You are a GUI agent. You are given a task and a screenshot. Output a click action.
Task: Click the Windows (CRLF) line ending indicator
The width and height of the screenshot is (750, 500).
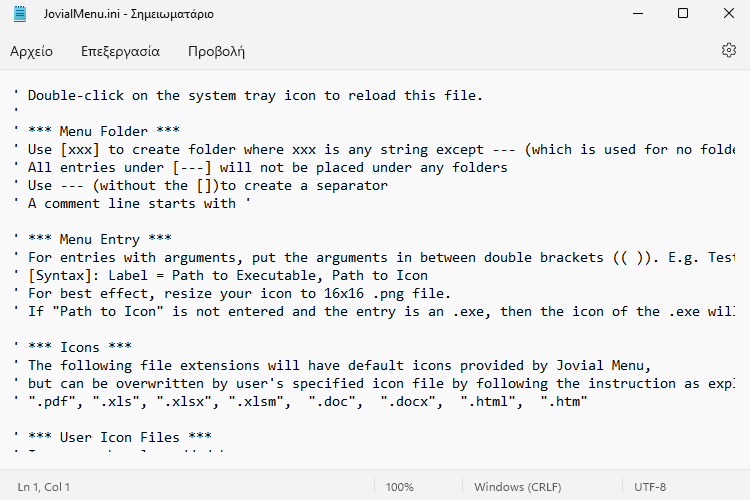click(518, 487)
